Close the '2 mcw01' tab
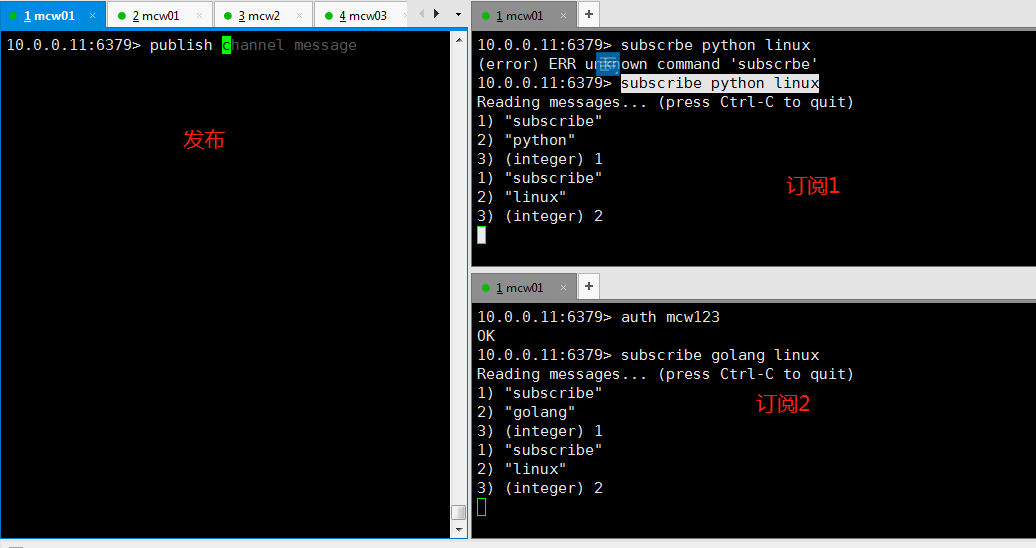 tap(200, 15)
